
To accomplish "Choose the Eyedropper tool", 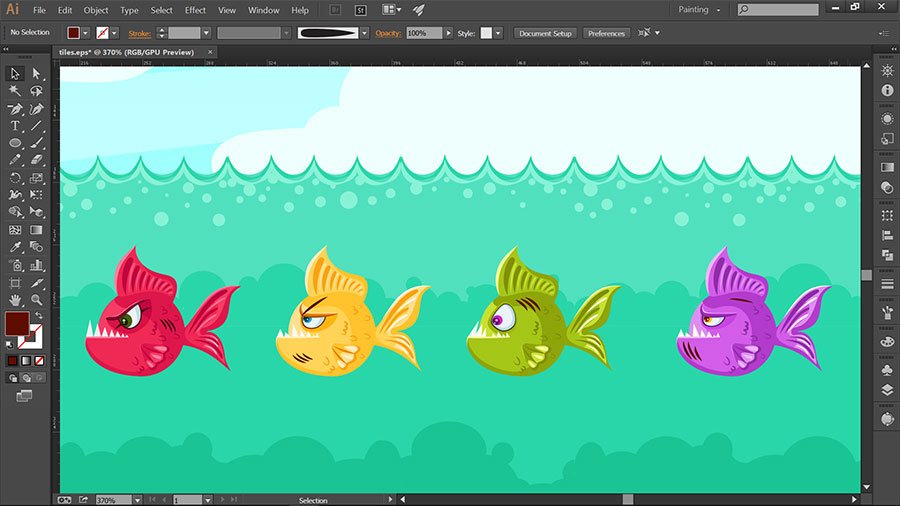I will click(15, 247).
